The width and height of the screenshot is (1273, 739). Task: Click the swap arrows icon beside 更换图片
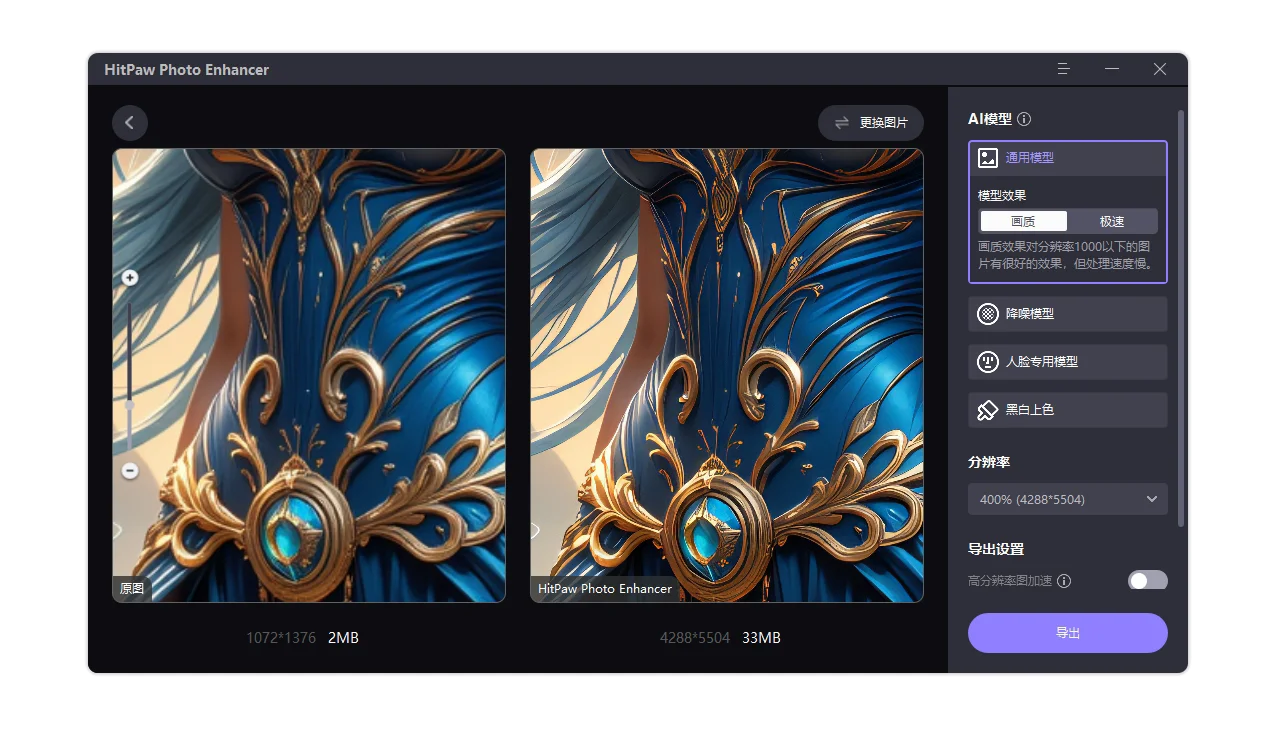pos(842,122)
